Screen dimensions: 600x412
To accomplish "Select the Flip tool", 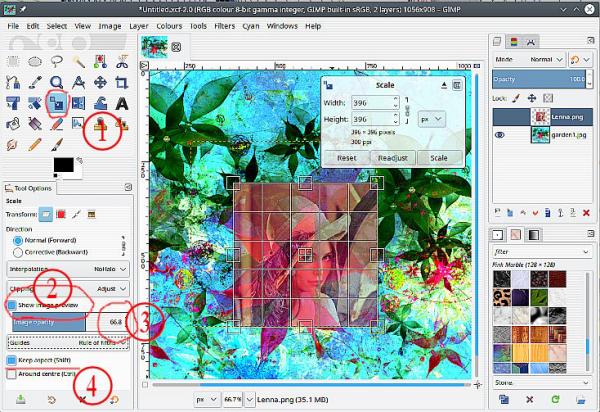I will point(78,103).
